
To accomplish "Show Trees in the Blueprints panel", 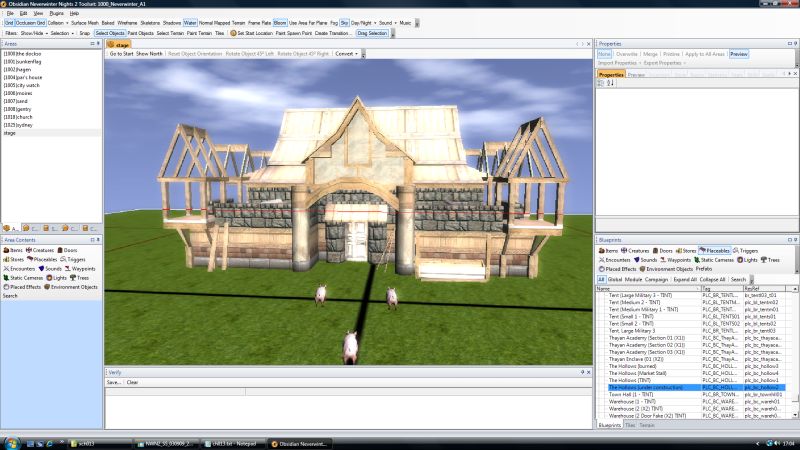I will click(x=770, y=260).
